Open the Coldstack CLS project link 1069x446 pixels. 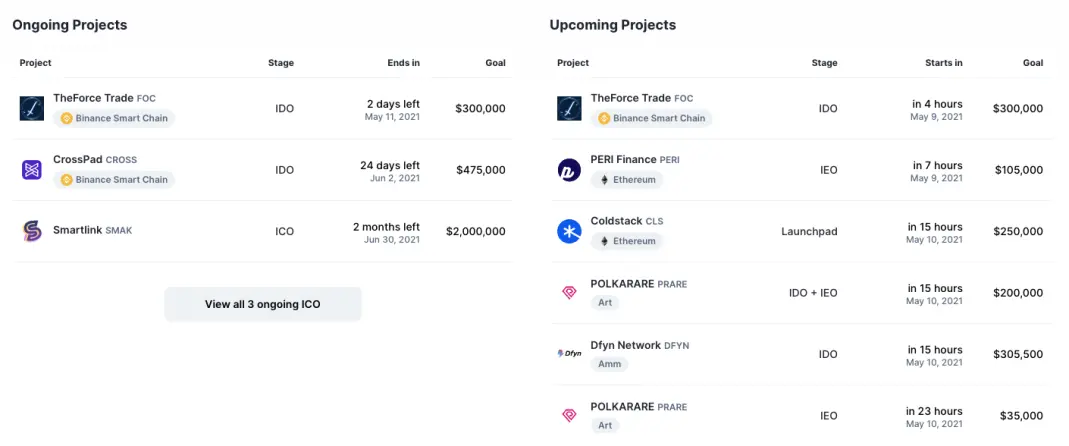point(627,221)
